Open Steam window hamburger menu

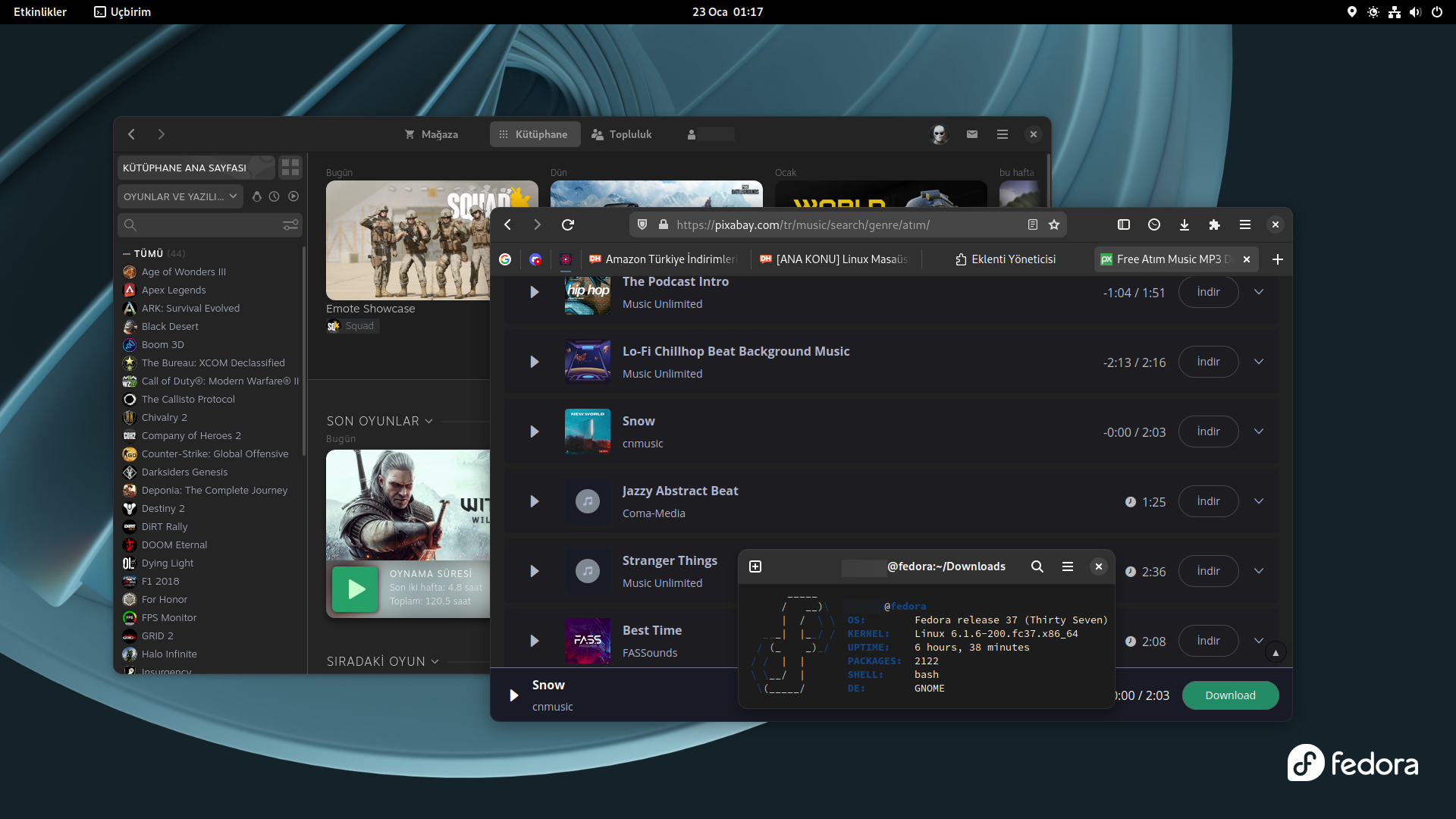1003,134
